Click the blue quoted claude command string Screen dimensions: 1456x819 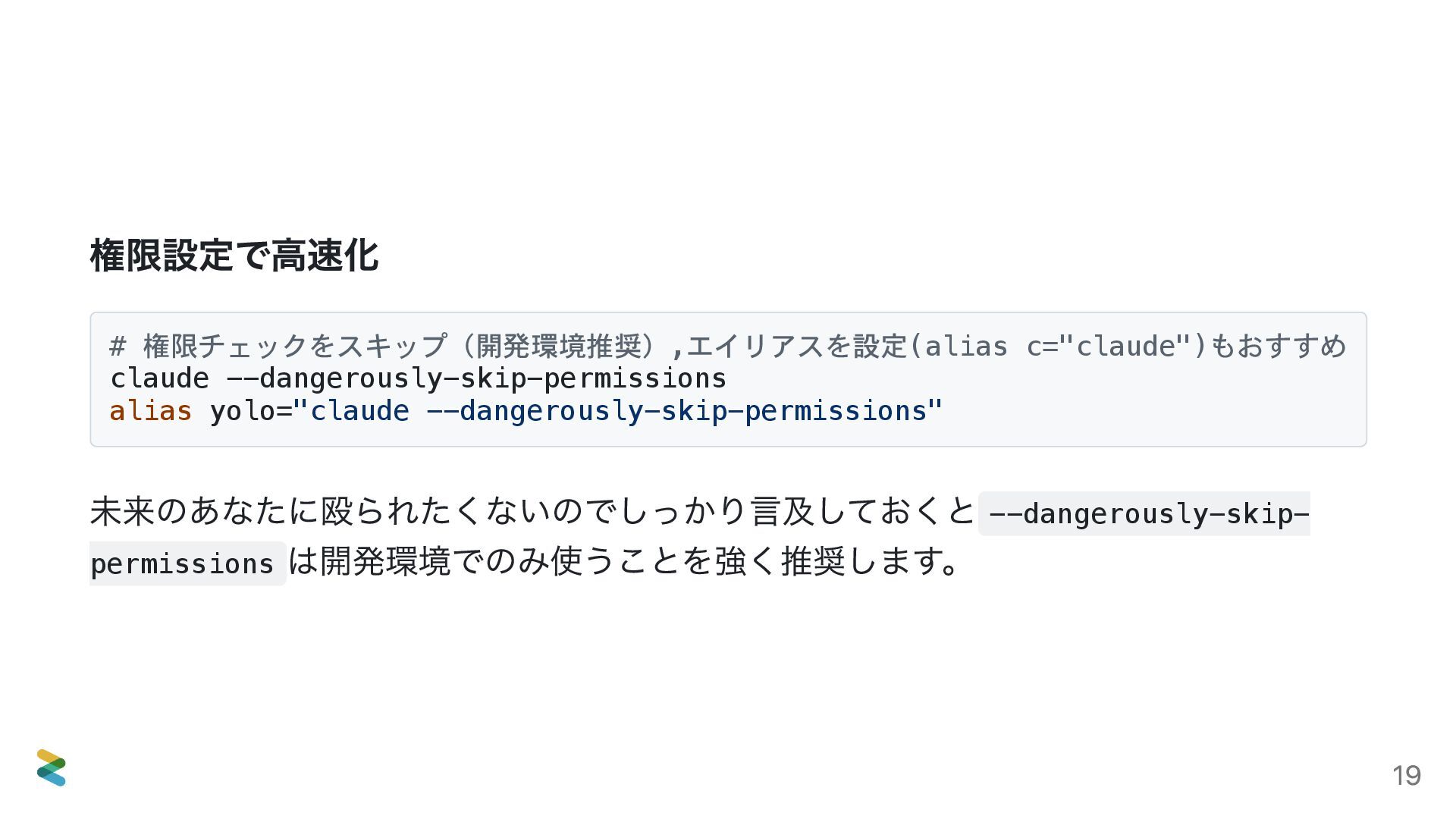pyautogui.click(x=618, y=412)
